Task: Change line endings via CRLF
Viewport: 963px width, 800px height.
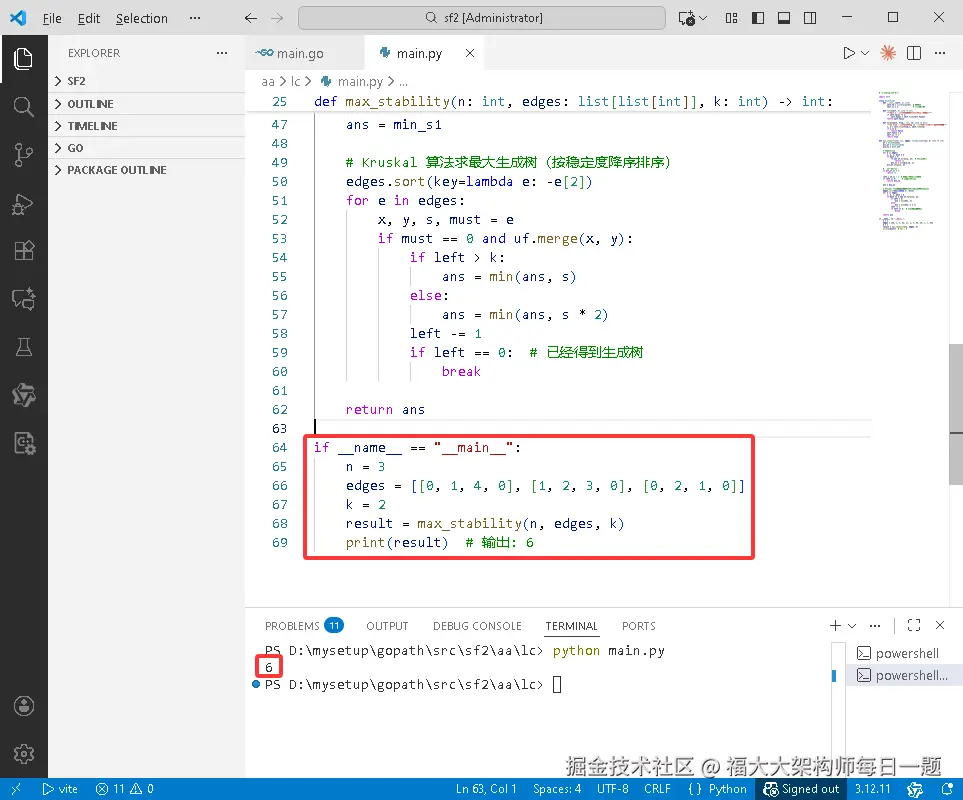Action: pyautogui.click(x=657, y=789)
